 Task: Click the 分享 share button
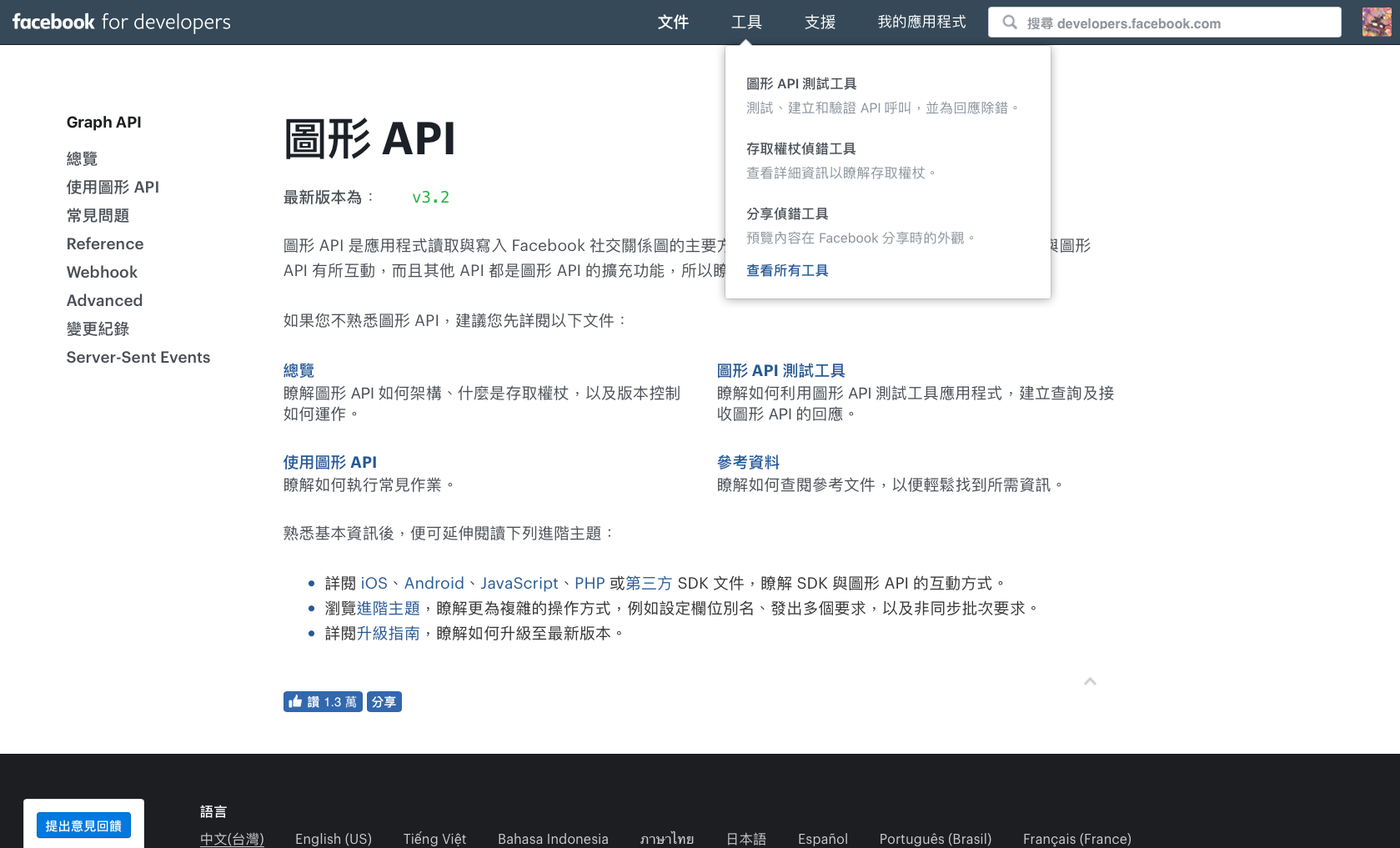[384, 702]
